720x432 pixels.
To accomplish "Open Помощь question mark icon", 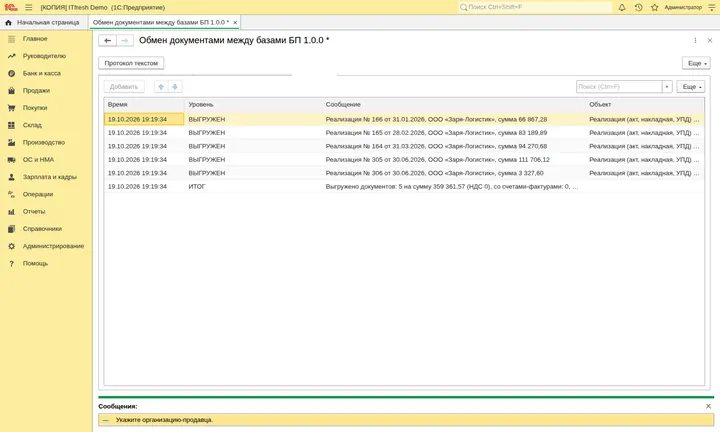I will click(11, 264).
